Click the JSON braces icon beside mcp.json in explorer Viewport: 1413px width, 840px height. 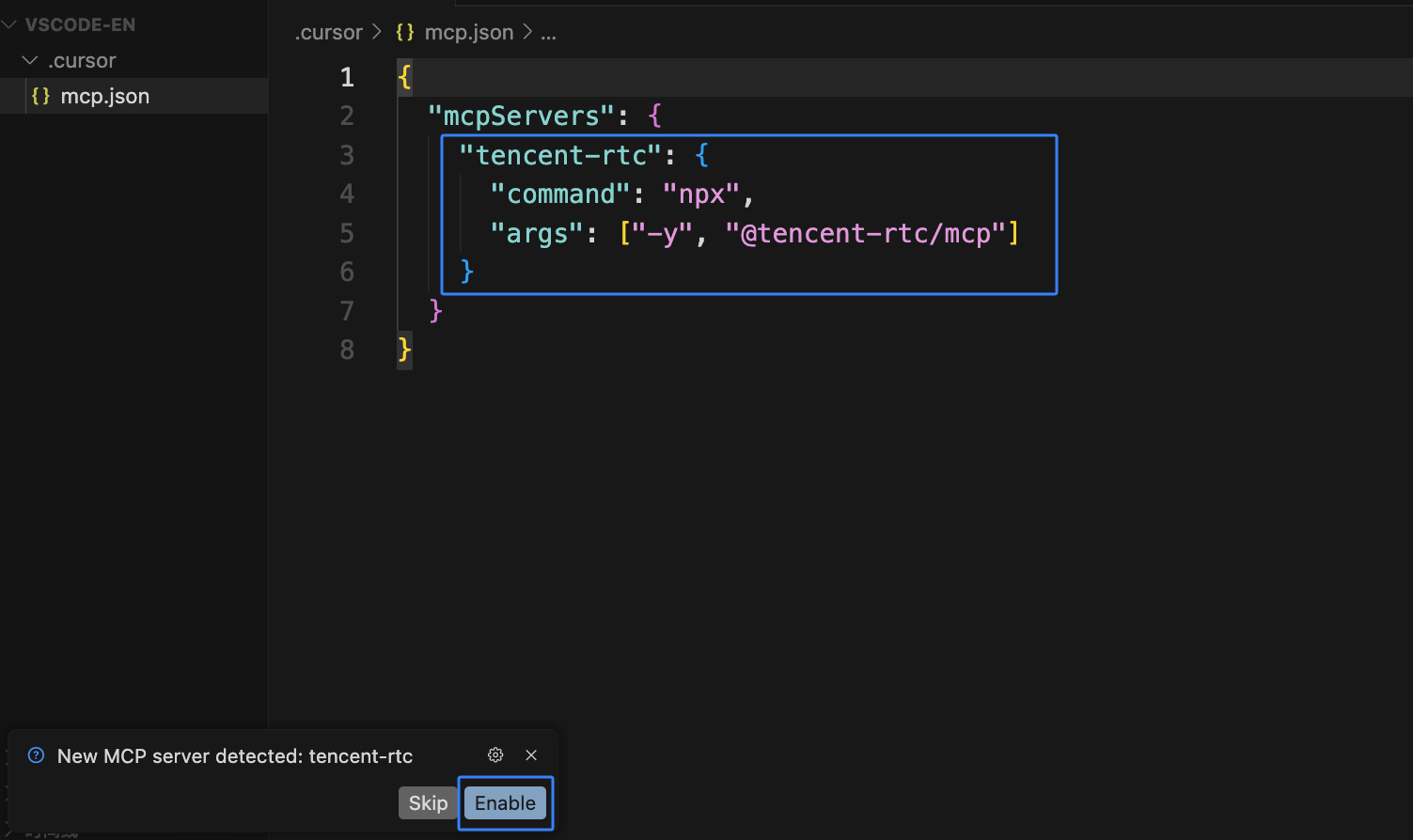coord(40,97)
